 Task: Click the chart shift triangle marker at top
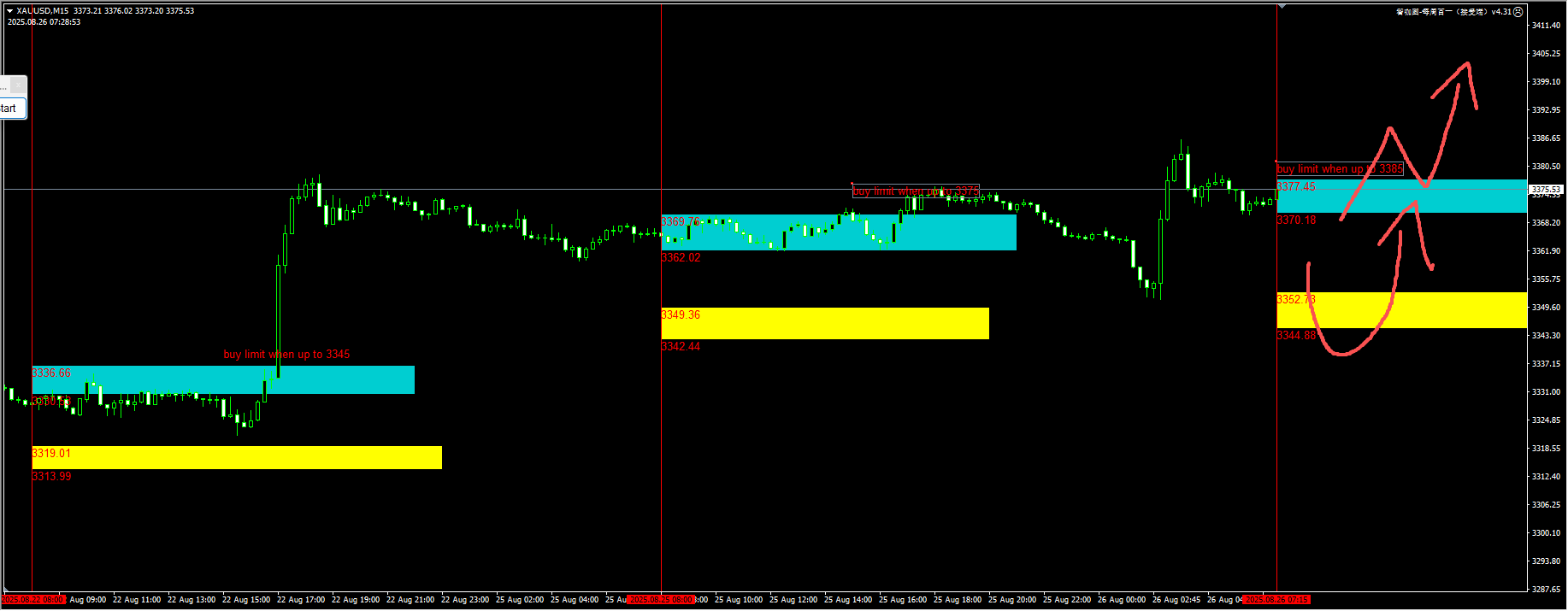coord(1282,6)
